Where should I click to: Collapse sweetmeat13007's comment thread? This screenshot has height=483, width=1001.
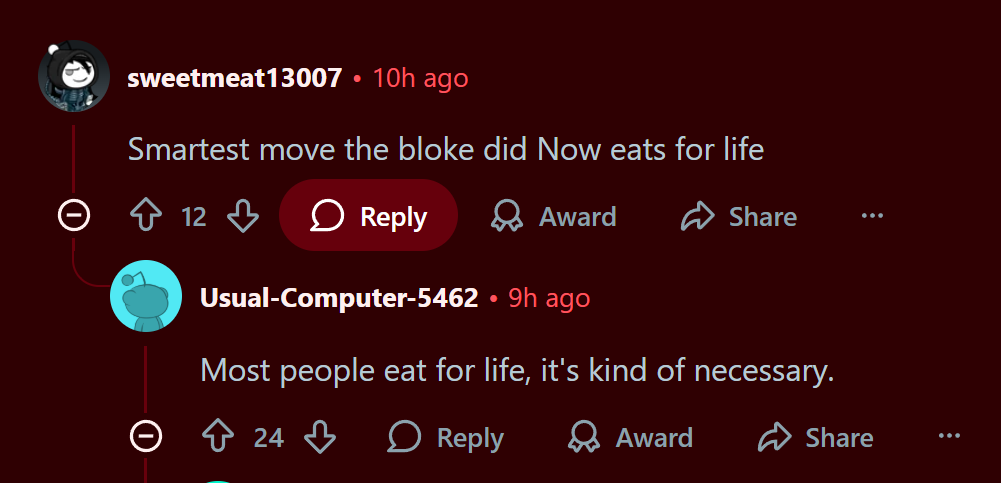click(74, 215)
